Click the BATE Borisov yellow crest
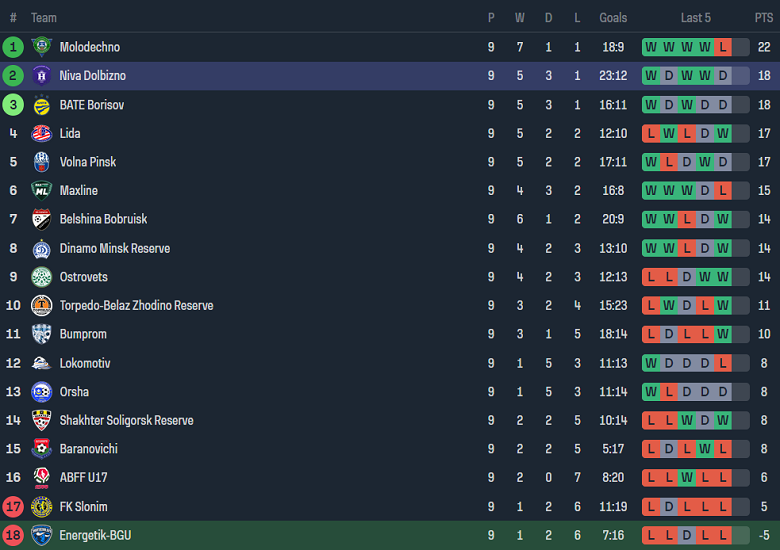This screenshot has height=550, width=780. [x=41, y=105]
